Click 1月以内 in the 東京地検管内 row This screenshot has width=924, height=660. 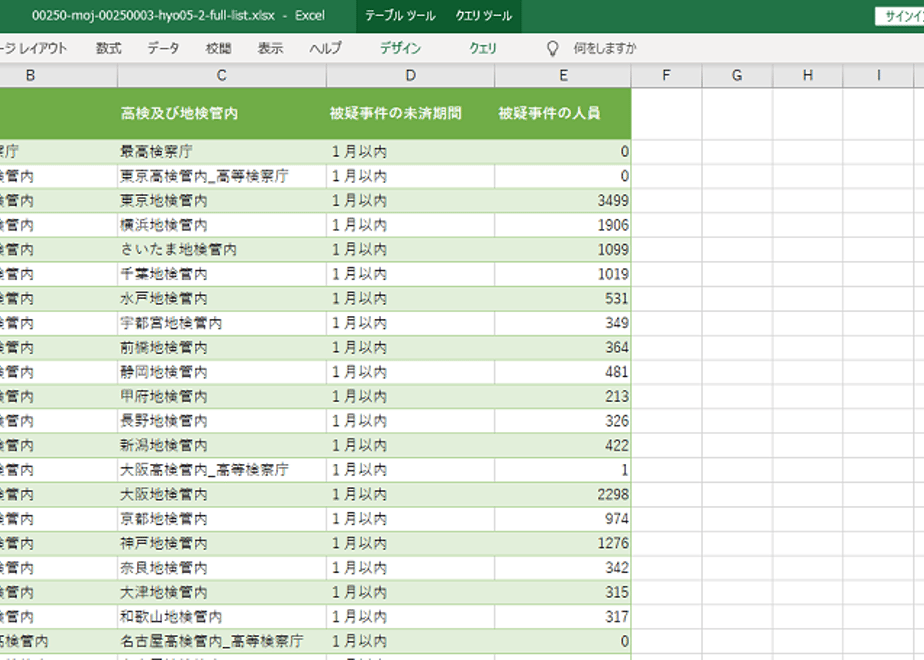click(x=411, y=201)
